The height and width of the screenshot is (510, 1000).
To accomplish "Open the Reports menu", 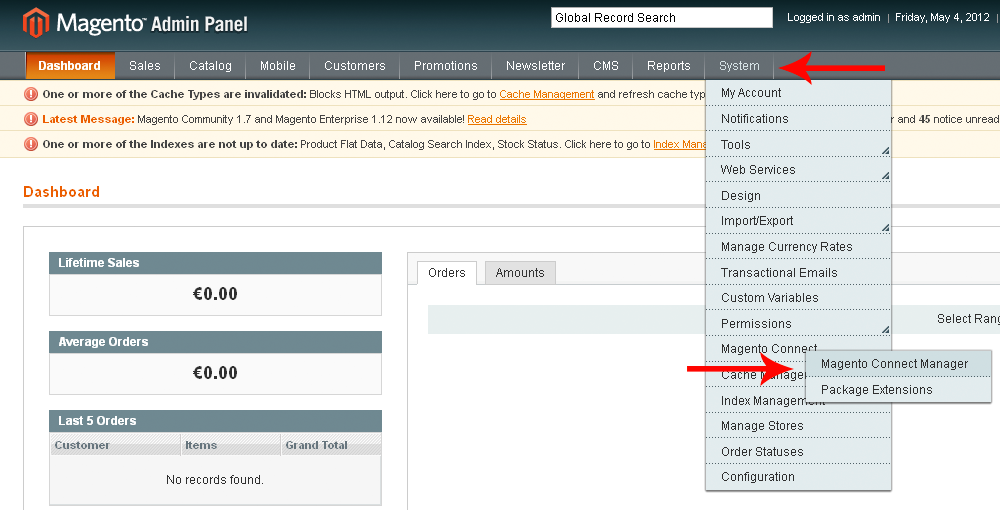I will click(x=668, y=66).
